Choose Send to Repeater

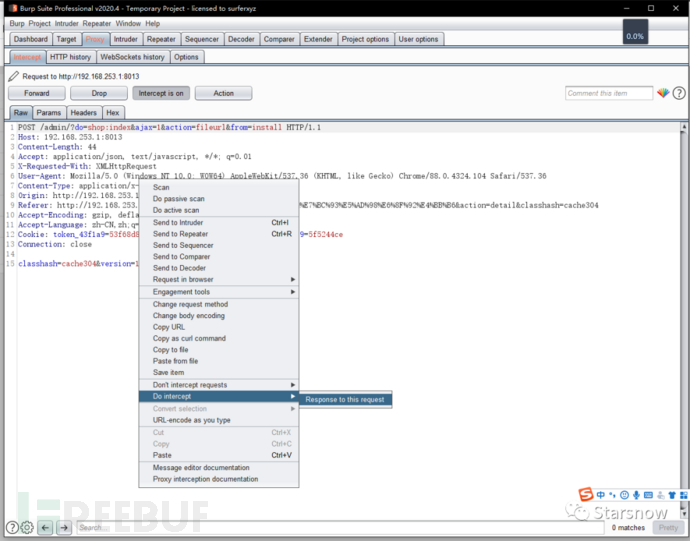pos(219,234)
